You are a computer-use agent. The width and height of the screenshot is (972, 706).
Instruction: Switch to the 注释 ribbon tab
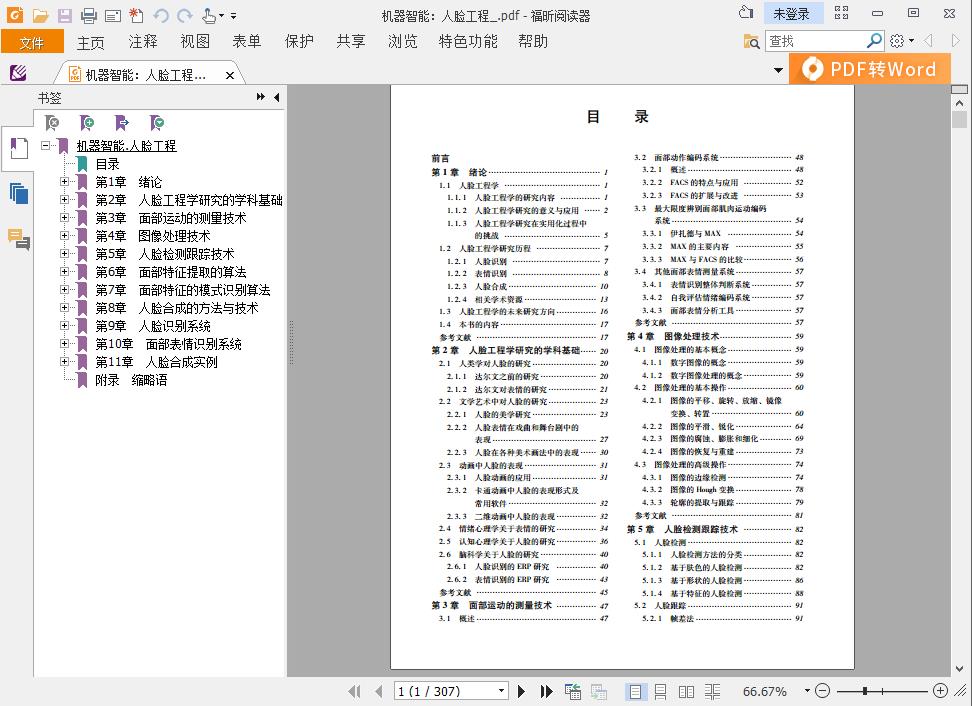point(143,42)
